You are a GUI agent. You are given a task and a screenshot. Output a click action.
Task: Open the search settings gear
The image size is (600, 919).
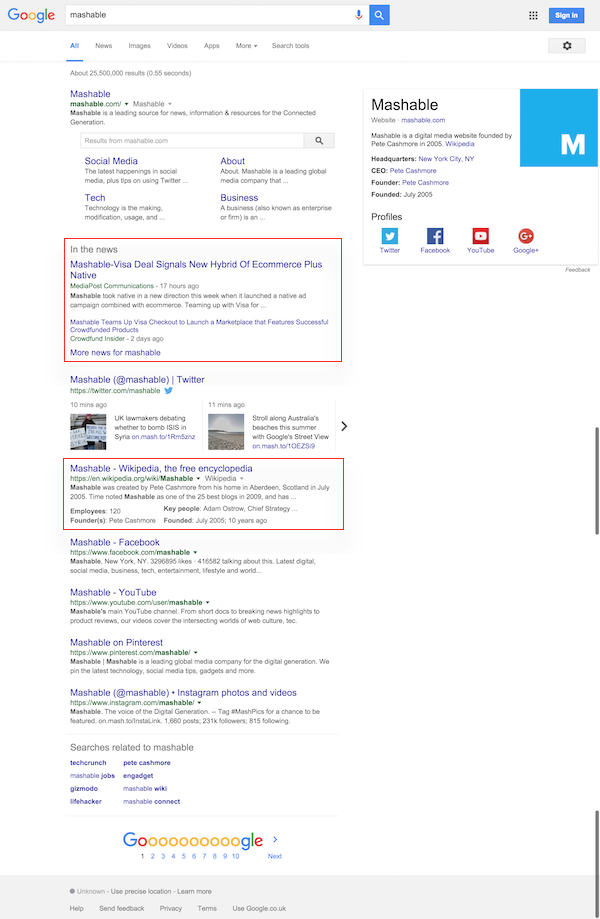pos(567,46)
